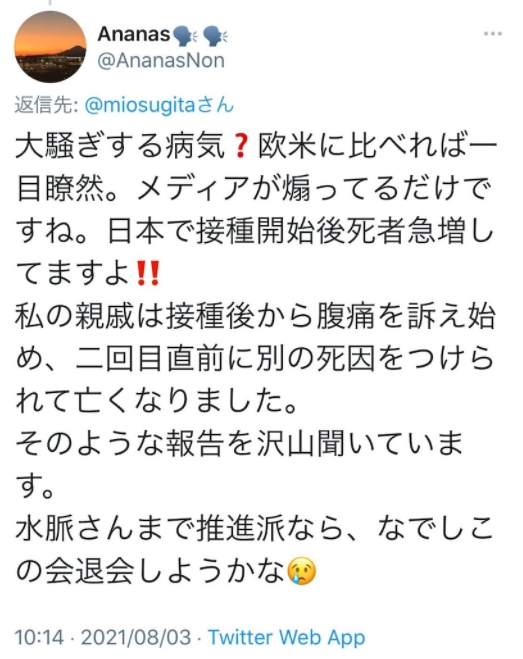The width and height of the screenshot is (523, 659).
Task: Click the @AnanasNon handle
Action: (x=161, y=61)
